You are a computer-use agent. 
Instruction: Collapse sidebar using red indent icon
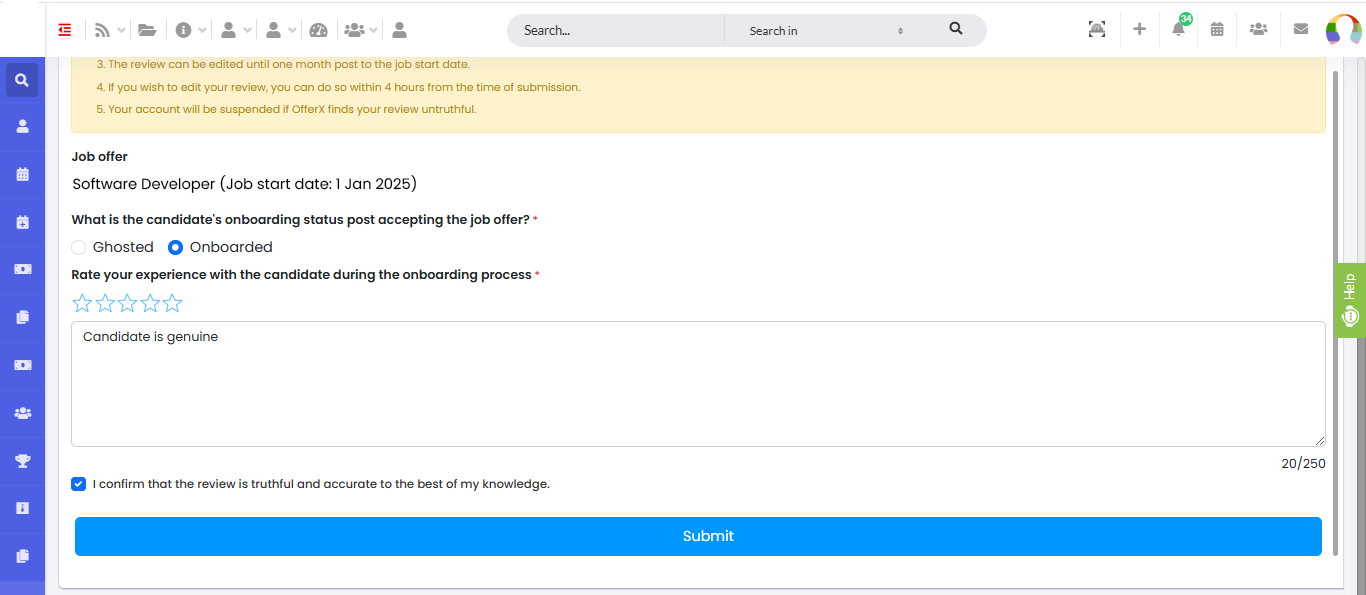(x=65, y=30)
